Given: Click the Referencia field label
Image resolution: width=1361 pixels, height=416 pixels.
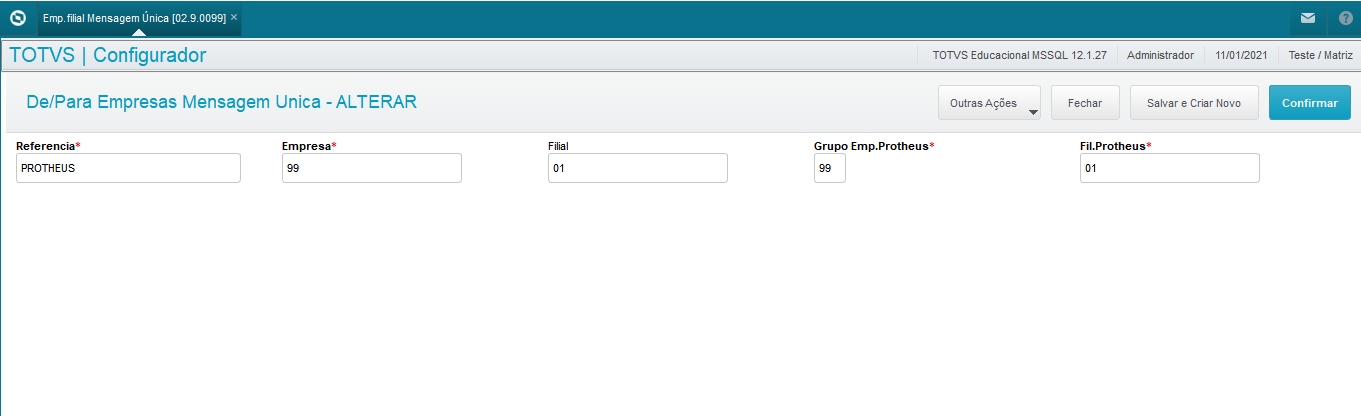Looking at the screenshot, I should (x=48, y=146).
